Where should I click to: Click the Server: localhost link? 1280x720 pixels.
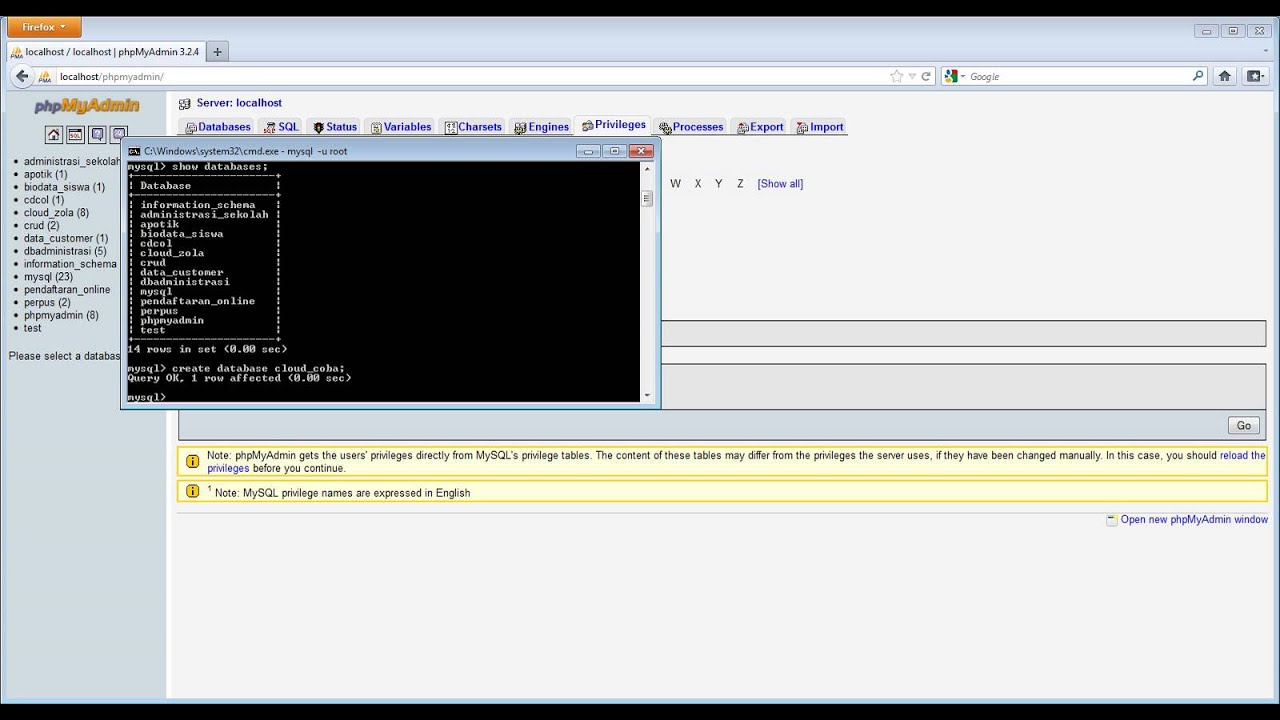[239, 103]
